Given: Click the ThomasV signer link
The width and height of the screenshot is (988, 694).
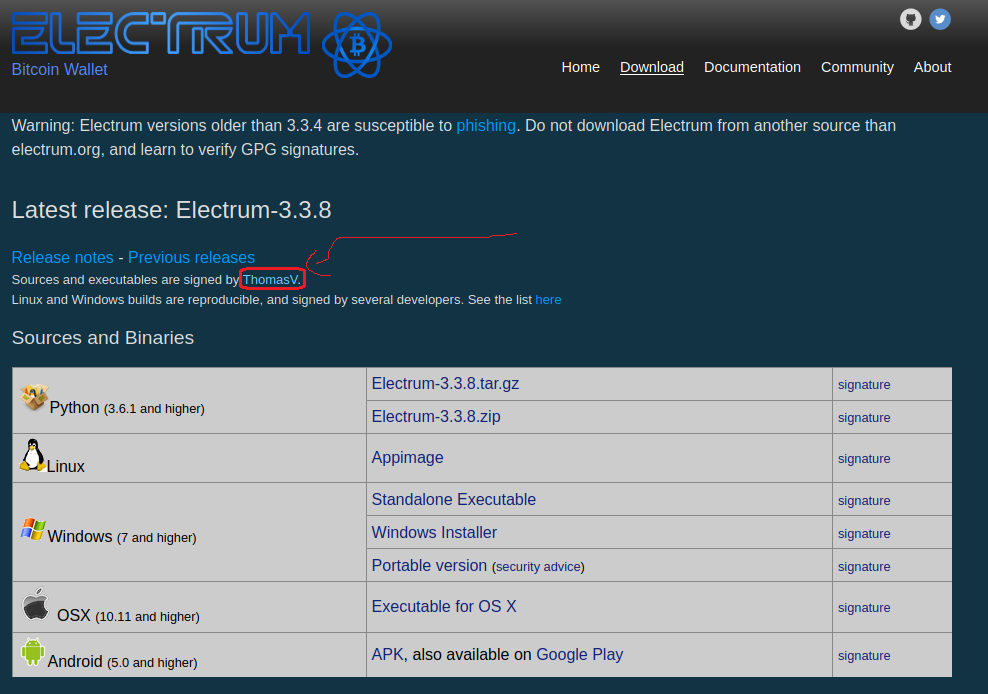Looking at the screenshot, I should [270, 279].
